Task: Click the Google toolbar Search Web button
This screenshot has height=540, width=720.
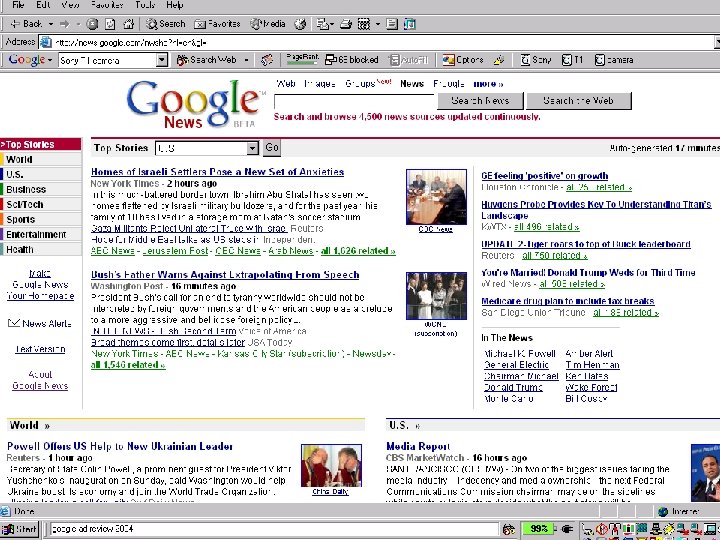Action: [207, 60]
